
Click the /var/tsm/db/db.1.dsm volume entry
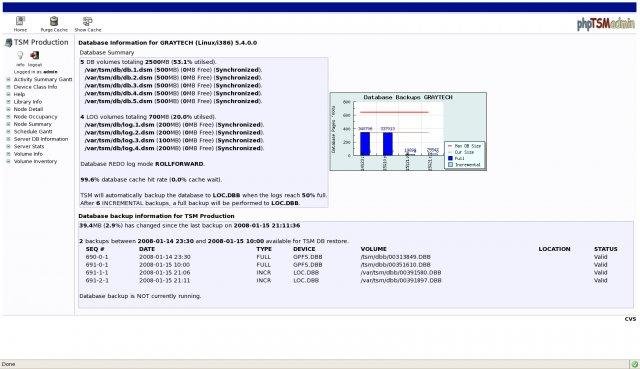pyautogui.click(x=118, y=70)
